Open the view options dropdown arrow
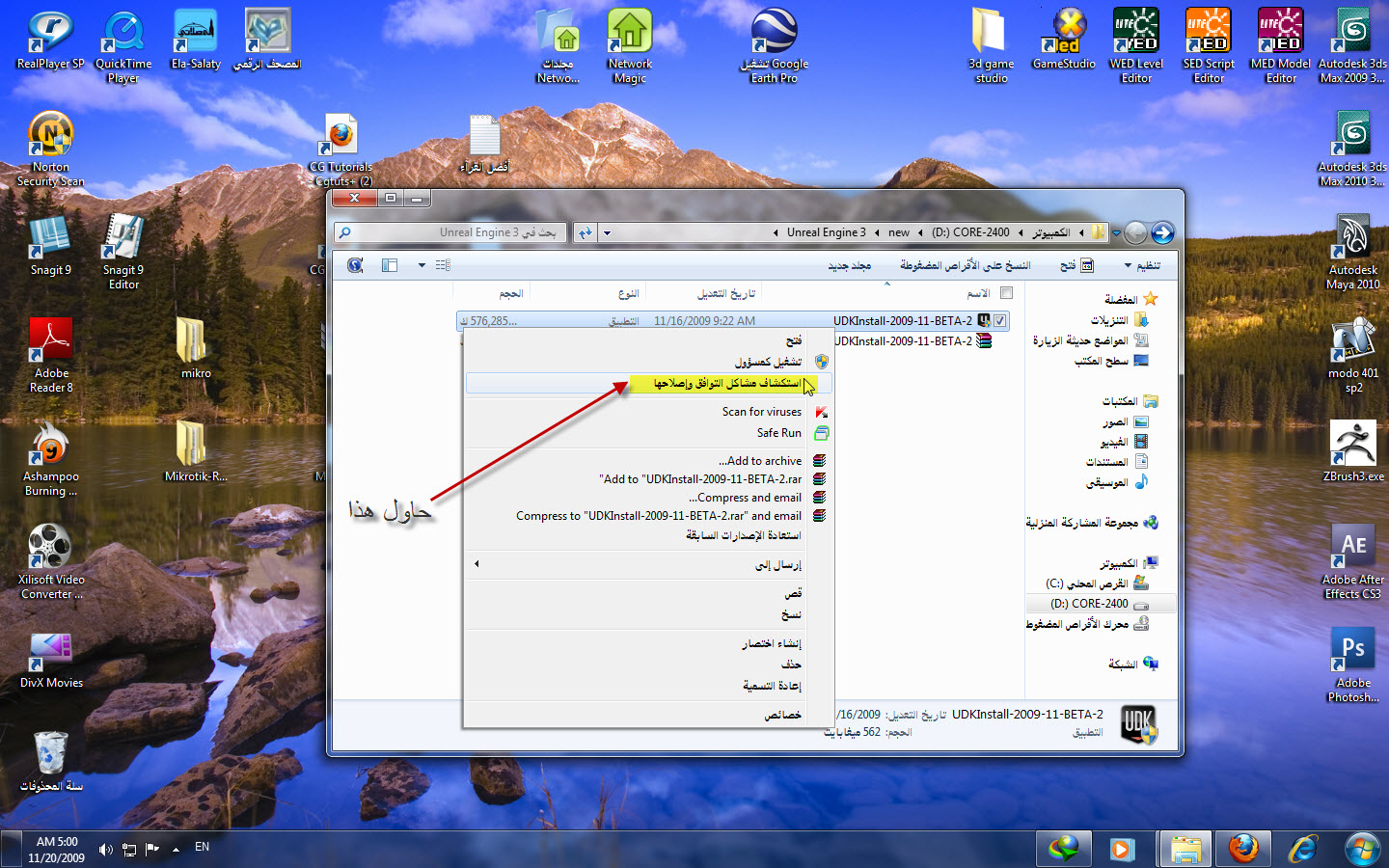Screen dimensions: 1389x868 (x=422, y=265)
